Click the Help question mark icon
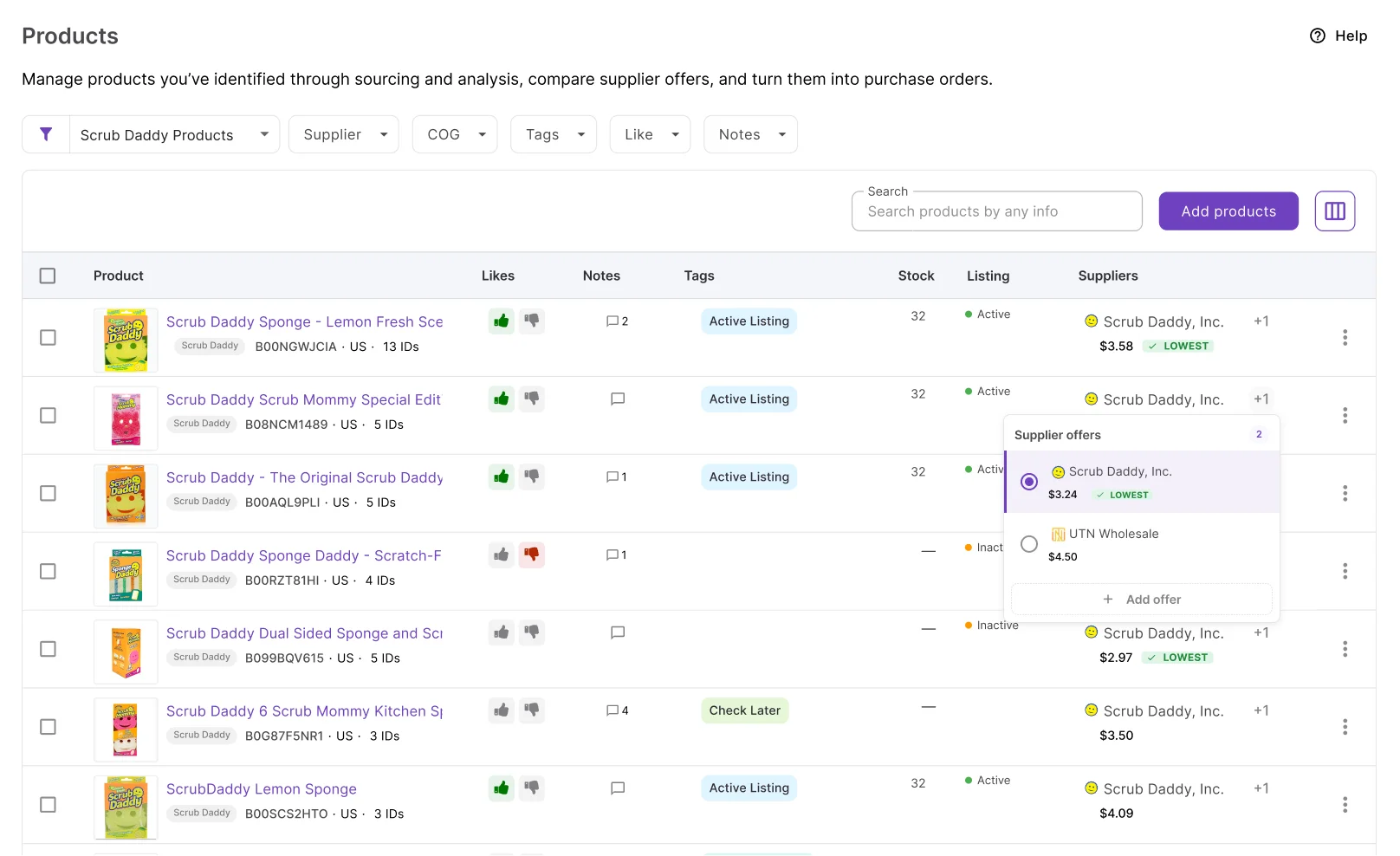 pos(1317,36)
